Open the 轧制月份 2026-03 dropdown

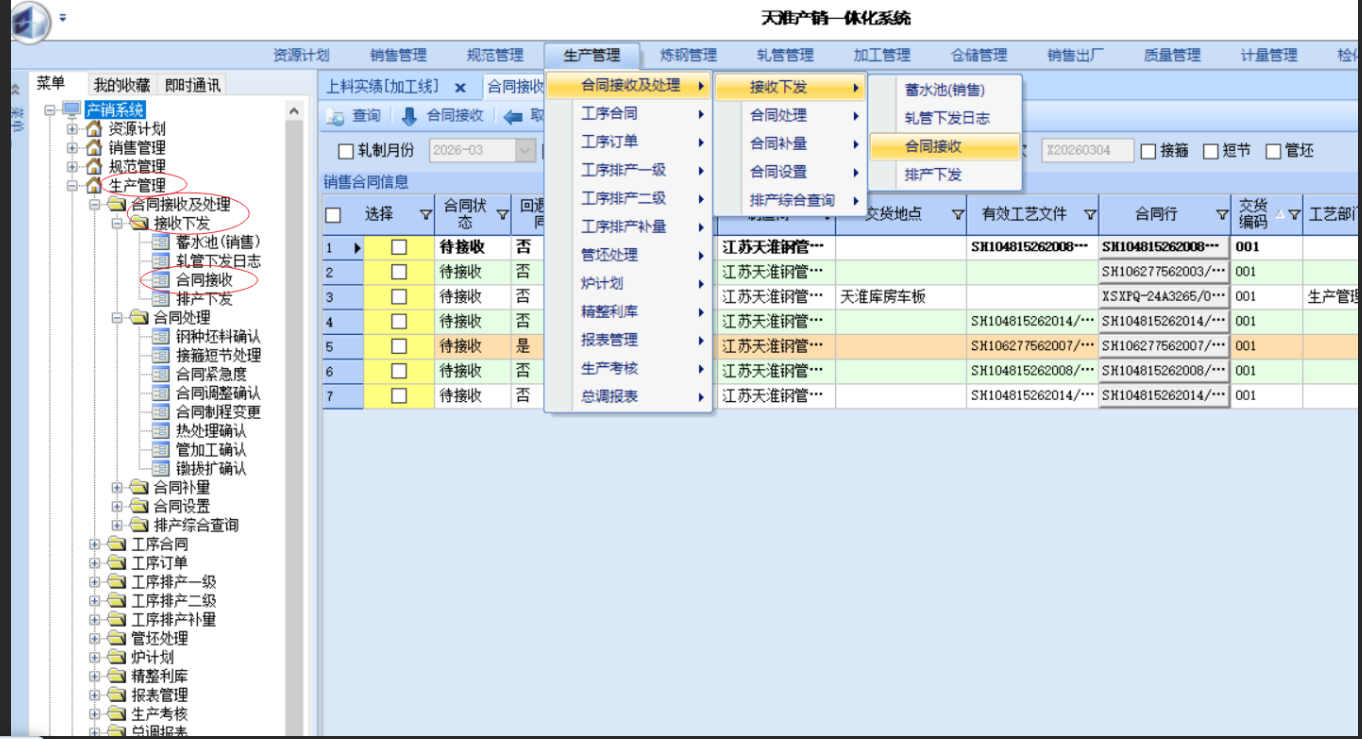coord(525,151)
